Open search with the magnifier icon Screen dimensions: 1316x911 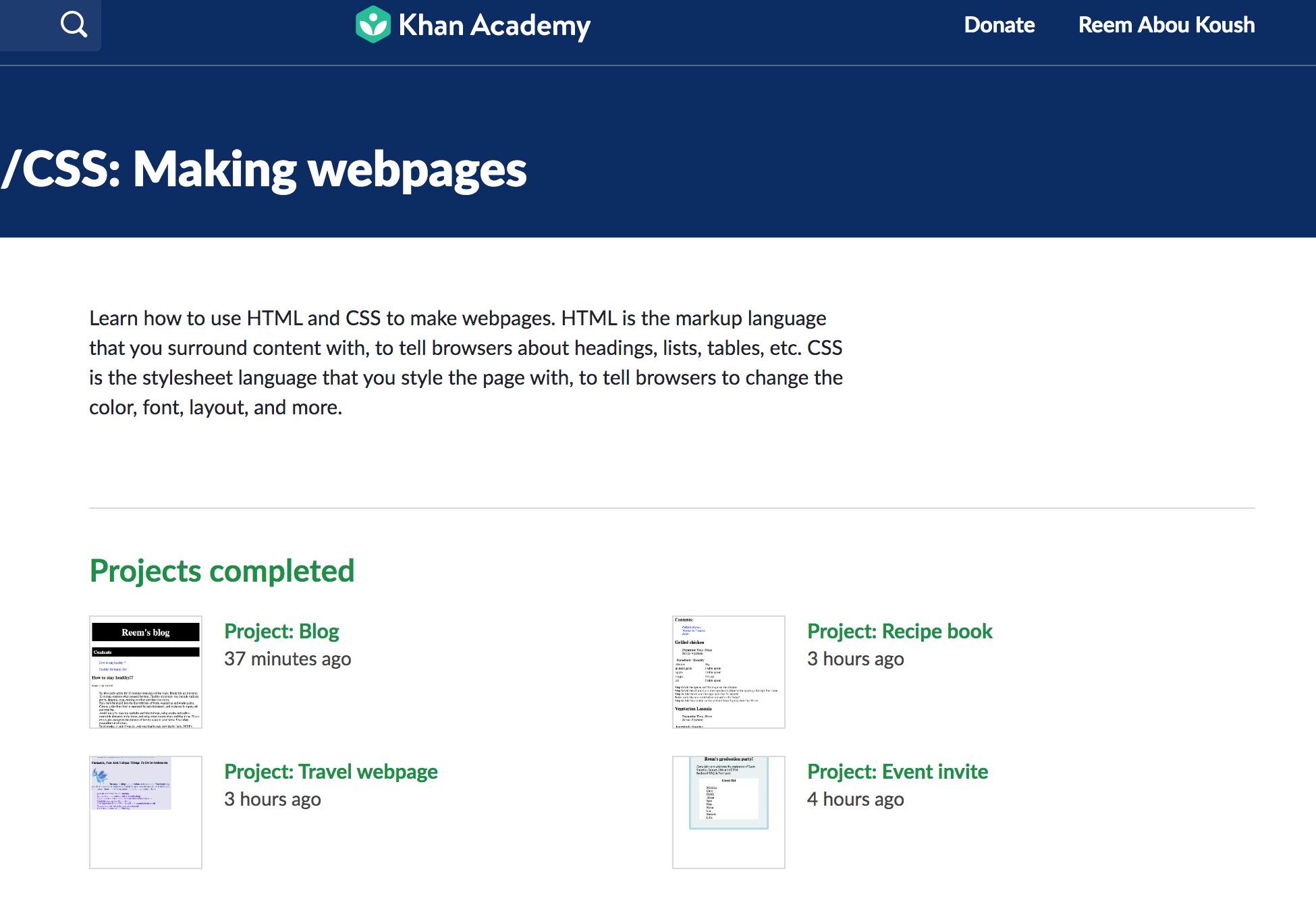tap(74, 24)
